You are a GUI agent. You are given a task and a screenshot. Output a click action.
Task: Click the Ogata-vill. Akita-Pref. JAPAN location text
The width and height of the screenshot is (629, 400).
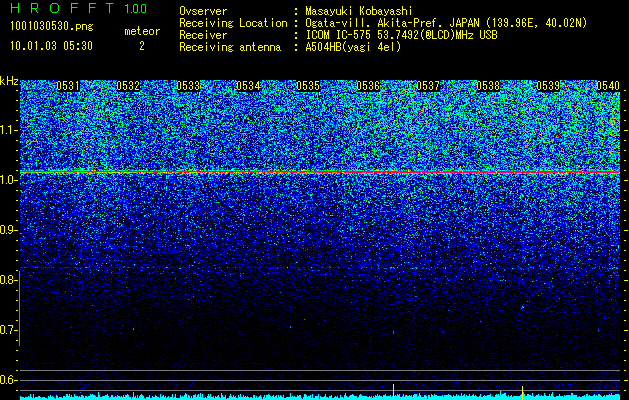[x=446, y=23]
